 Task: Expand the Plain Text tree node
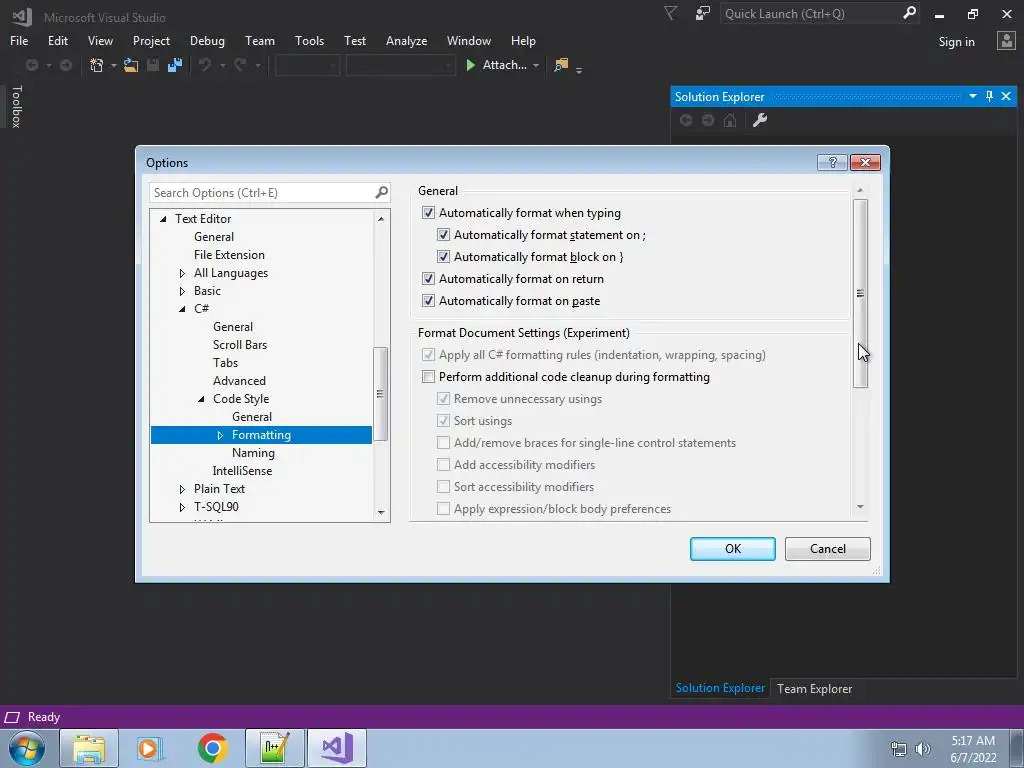182,489
